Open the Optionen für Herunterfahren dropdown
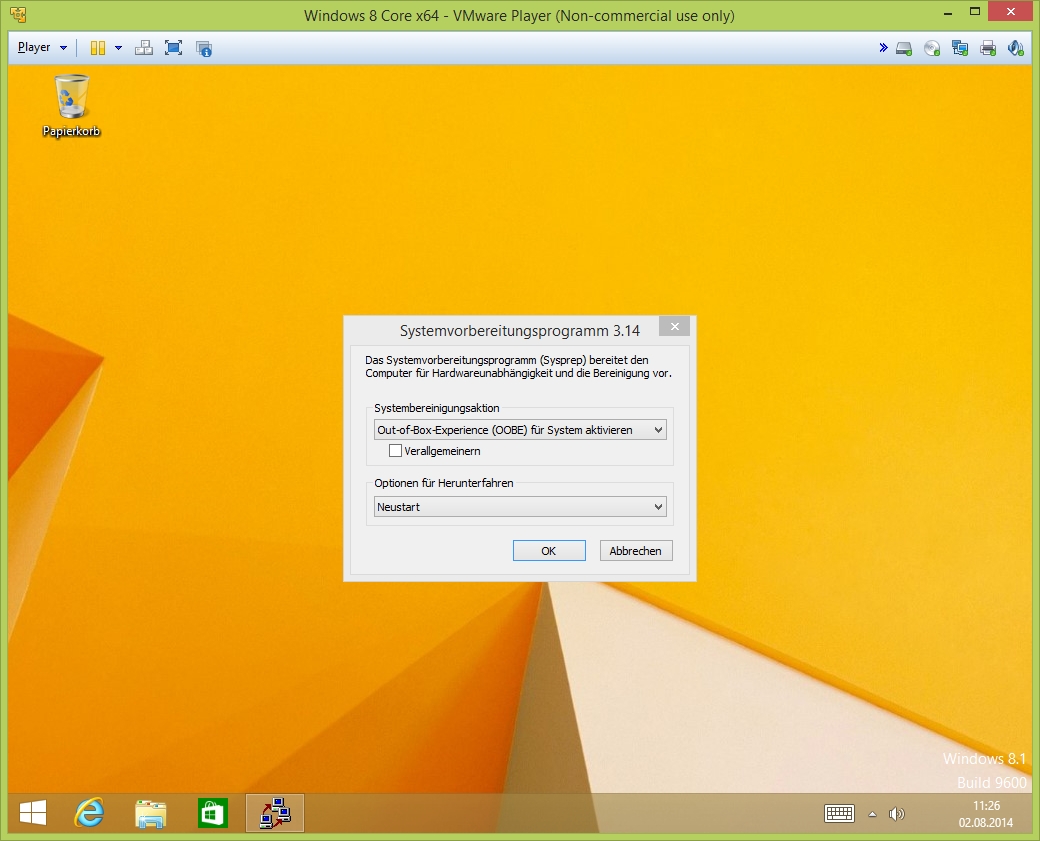The height and width of the screenshot is (841, 1040). click(520, 507)
